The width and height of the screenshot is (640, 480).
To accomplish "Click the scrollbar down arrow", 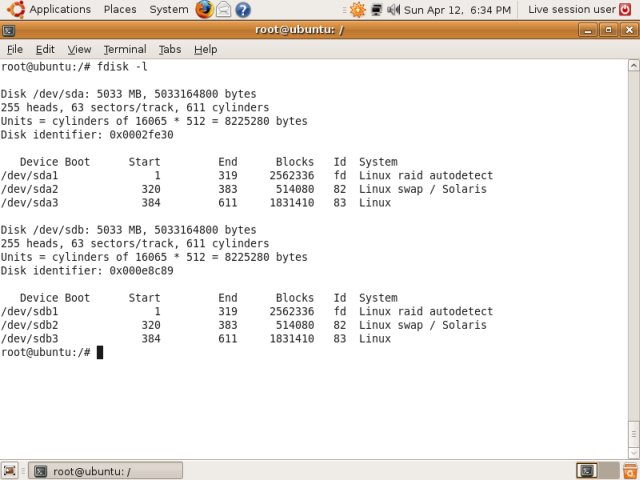I will (633, 452).
